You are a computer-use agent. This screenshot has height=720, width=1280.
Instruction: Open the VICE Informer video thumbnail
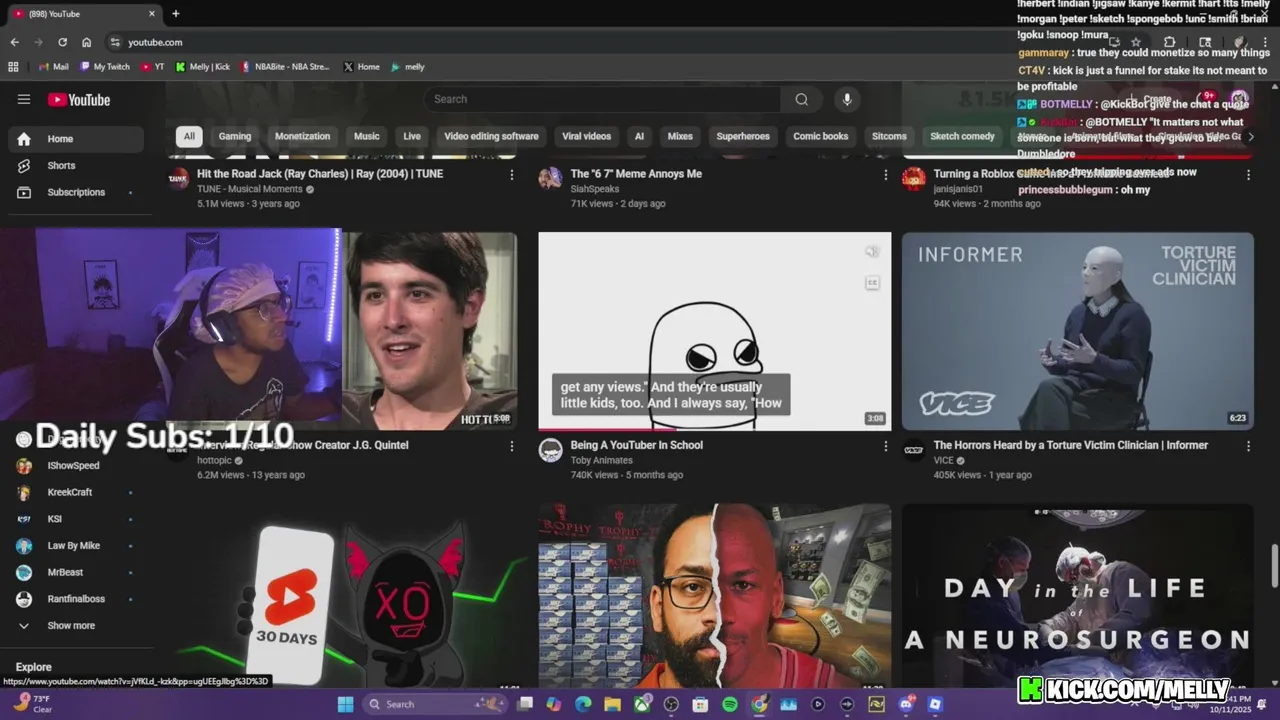(x=1078, y=331)
